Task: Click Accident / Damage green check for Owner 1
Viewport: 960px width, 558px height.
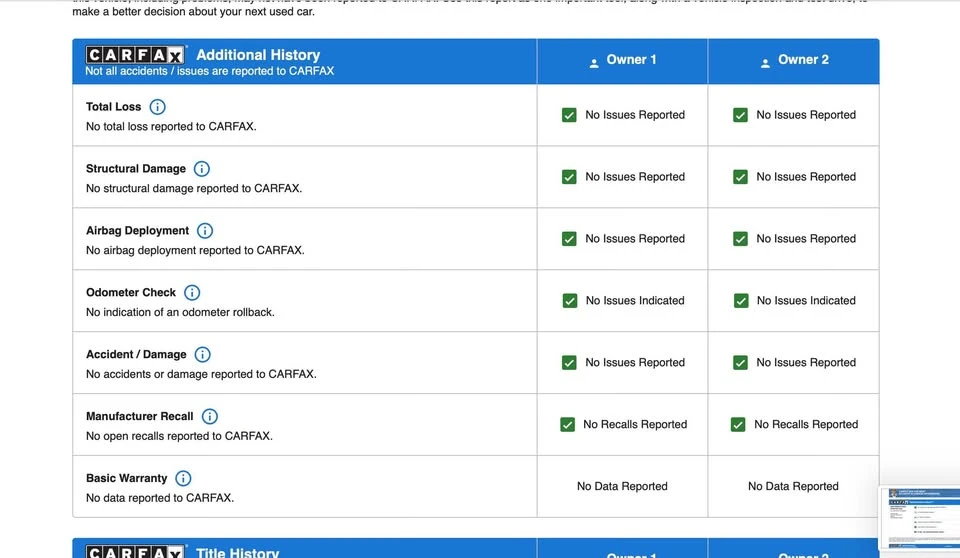Action: click(x=569, y=363)
